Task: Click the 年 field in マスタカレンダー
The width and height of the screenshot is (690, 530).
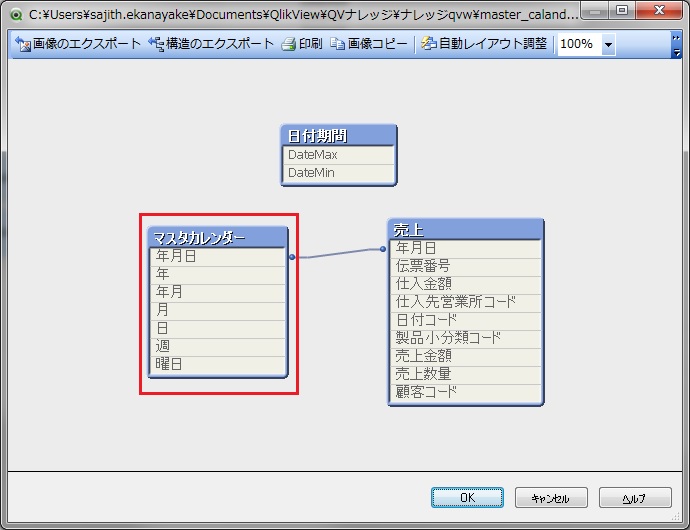Action: (218, 275)
